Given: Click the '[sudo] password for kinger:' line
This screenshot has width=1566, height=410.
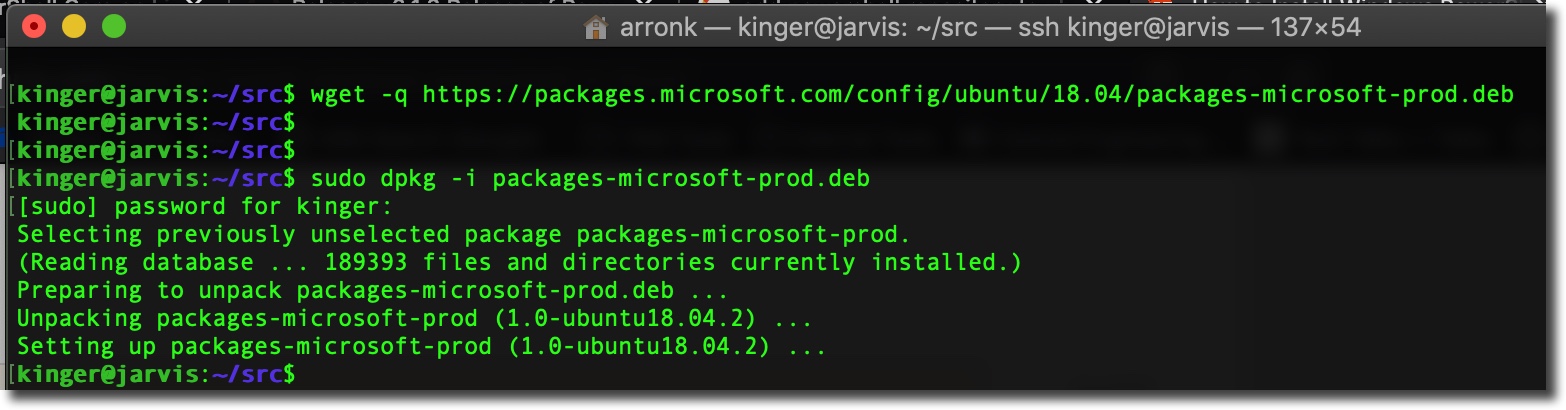Looking at the screenshot, I should coord(205,207).
